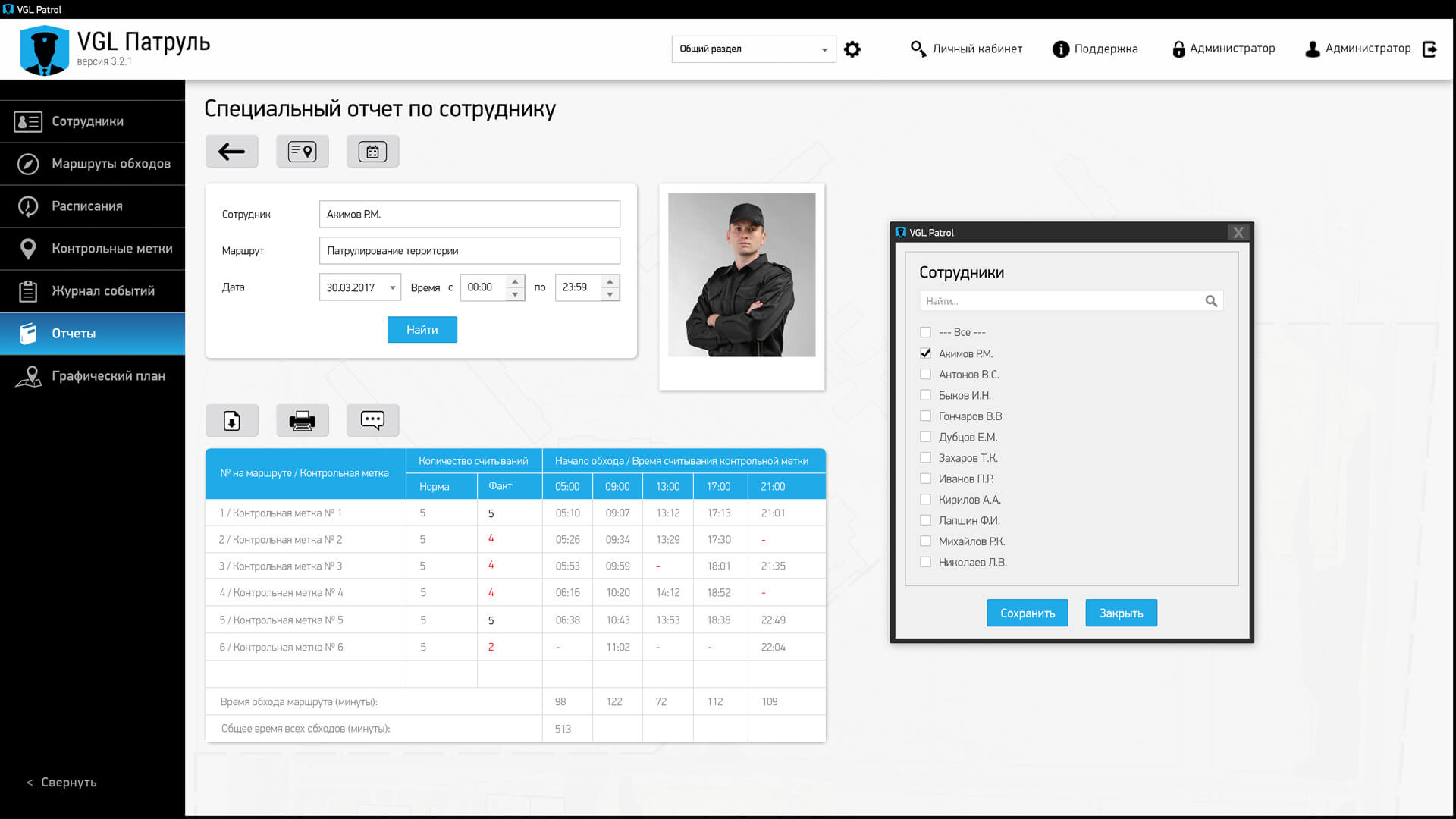Click the Поддержка info icon

pos(1060,49)
